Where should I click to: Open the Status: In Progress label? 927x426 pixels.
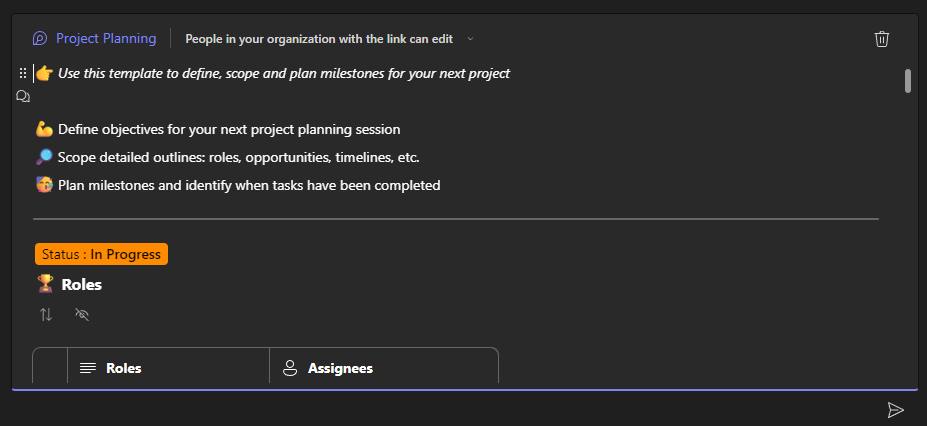click(x=102, y=254)
